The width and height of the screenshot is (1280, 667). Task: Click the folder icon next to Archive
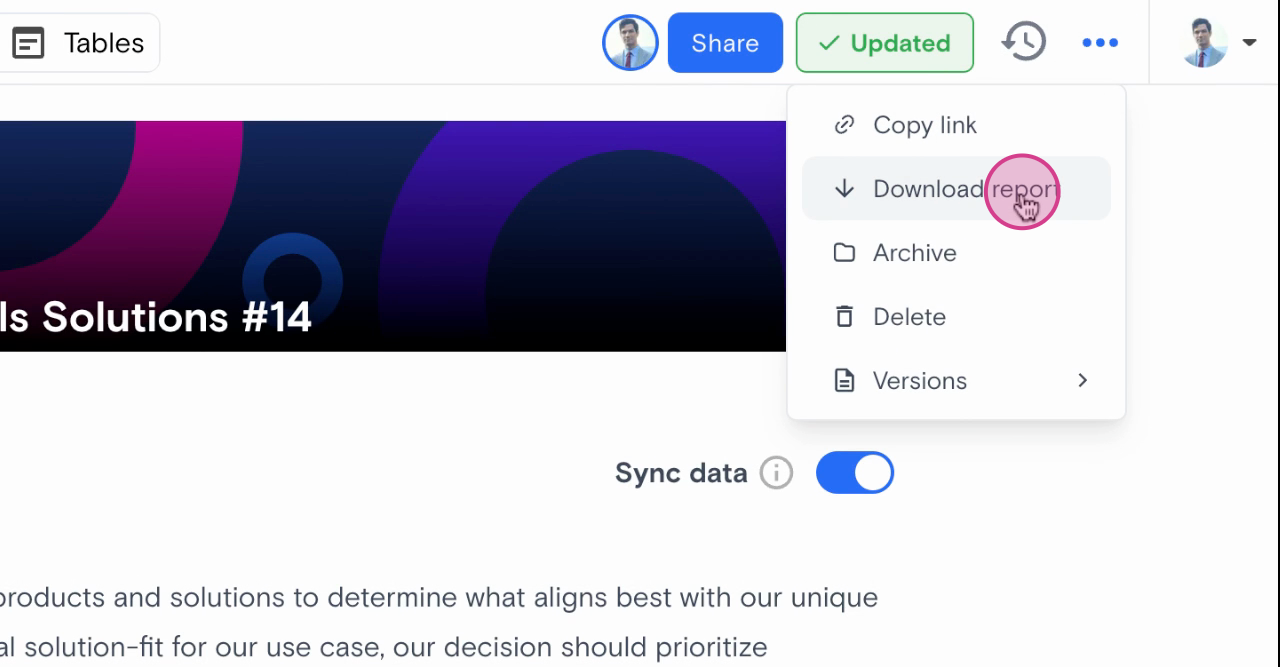[x=845, y=253]
